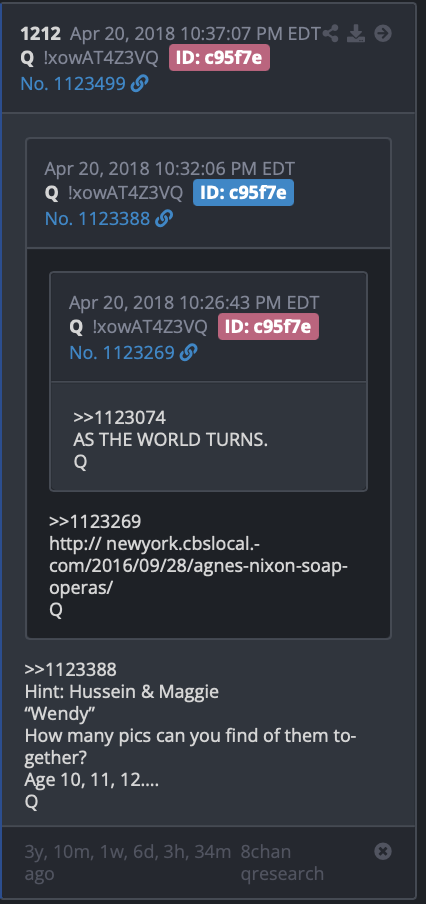Download post 1212 using the download icon
The width and height of the screenshot is (426, 904).
tap(356, 33)
